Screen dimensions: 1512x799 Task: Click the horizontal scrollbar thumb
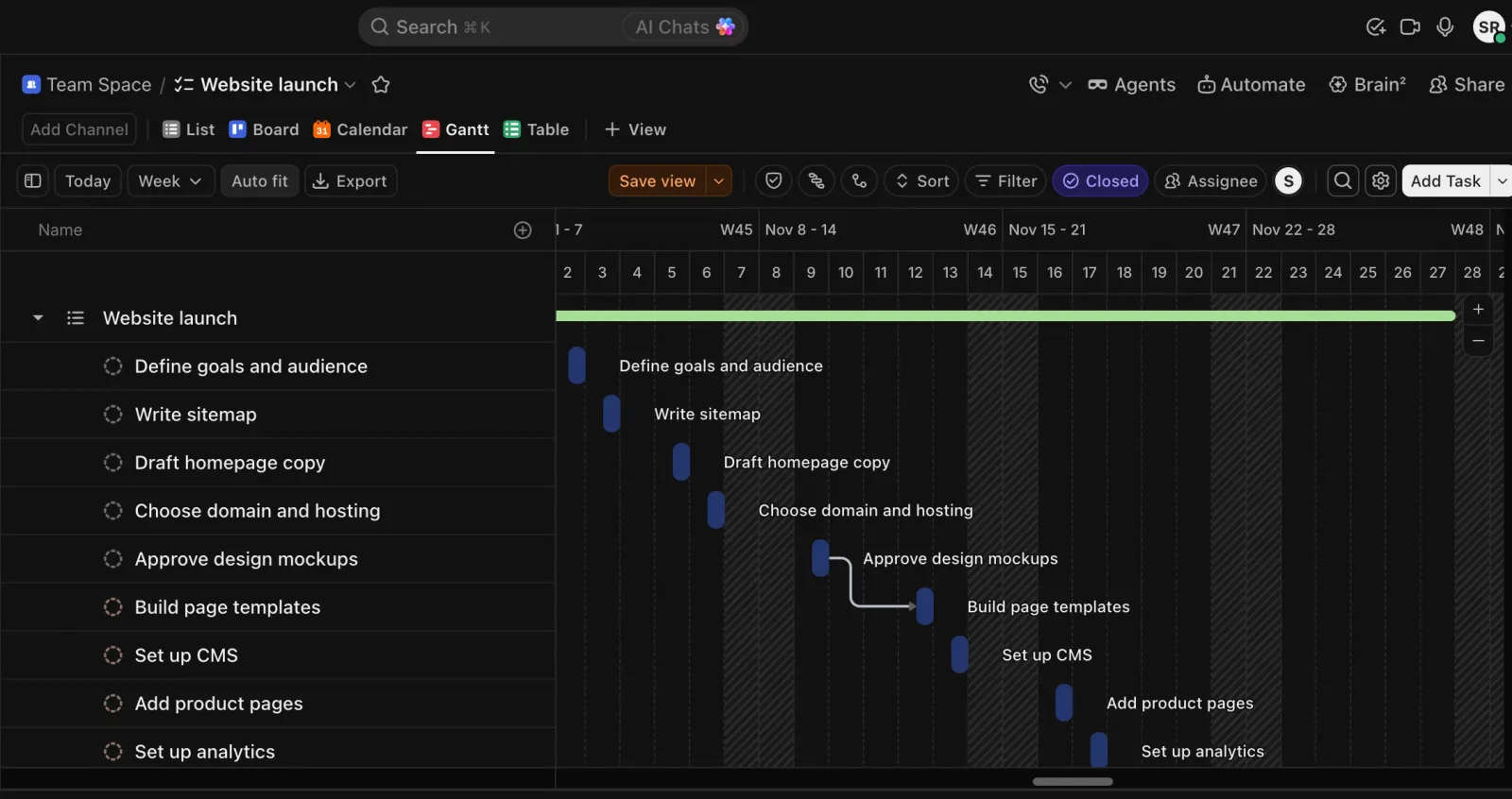1073,782
